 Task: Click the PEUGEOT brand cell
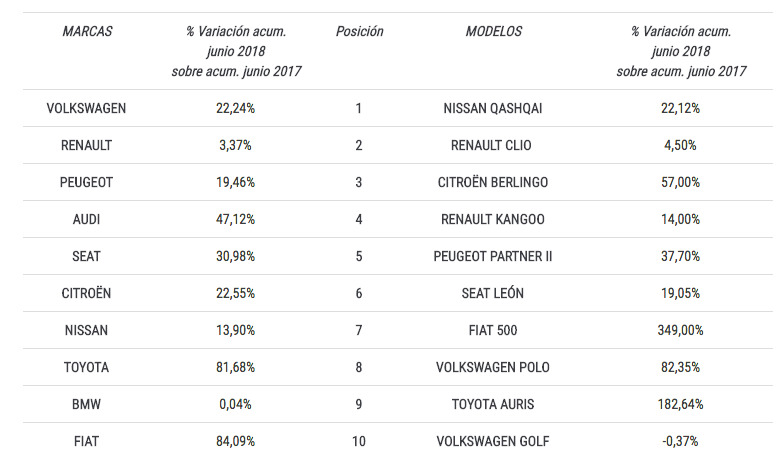coord(87,182)
